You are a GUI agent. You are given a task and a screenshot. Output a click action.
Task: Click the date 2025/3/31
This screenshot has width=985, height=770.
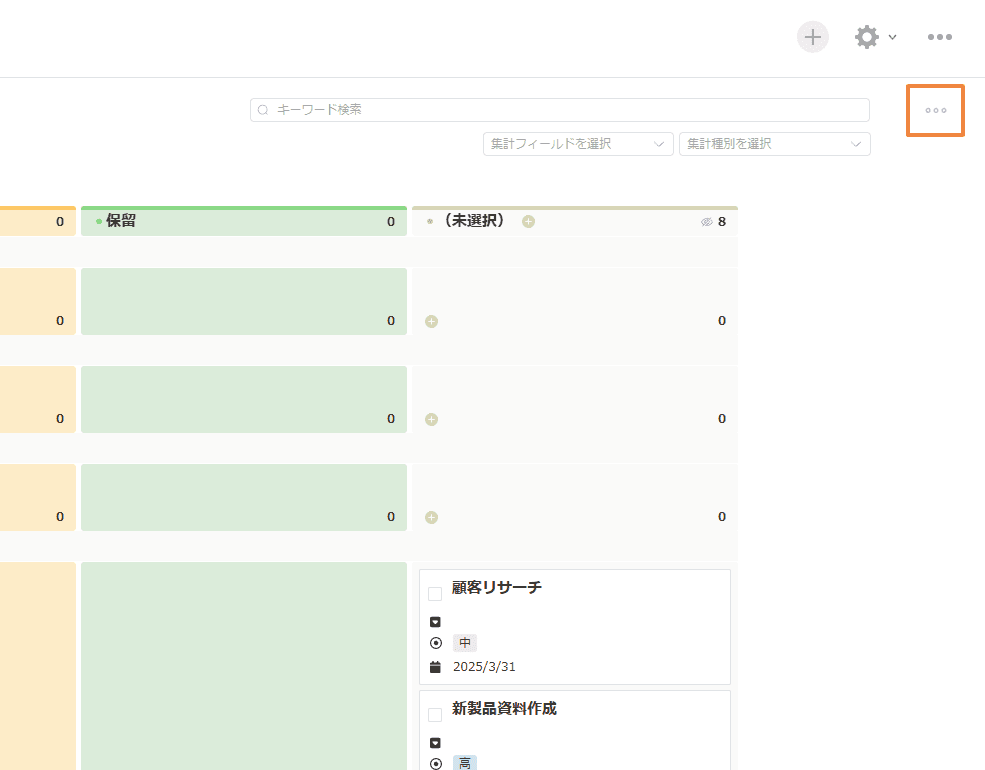pyautogui.click(x=484, y=667)
